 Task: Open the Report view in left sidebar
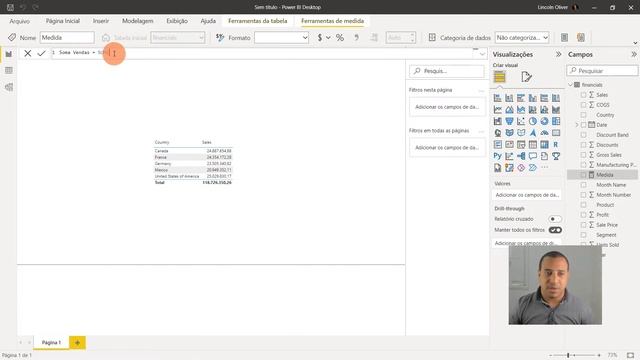pyautogui.click(x=9, y=54)
